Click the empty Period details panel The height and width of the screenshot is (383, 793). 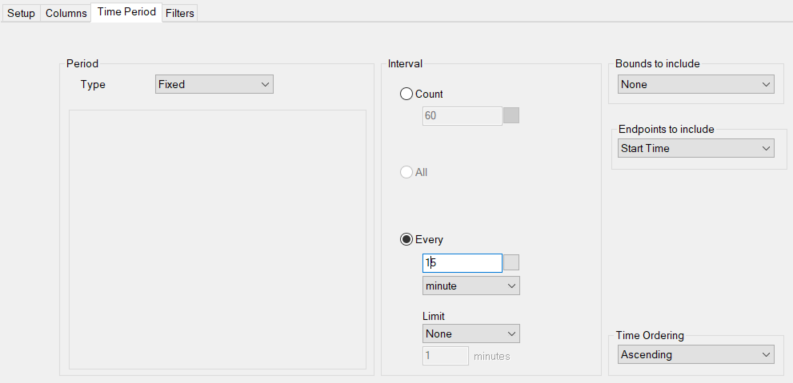pos(217,240)
